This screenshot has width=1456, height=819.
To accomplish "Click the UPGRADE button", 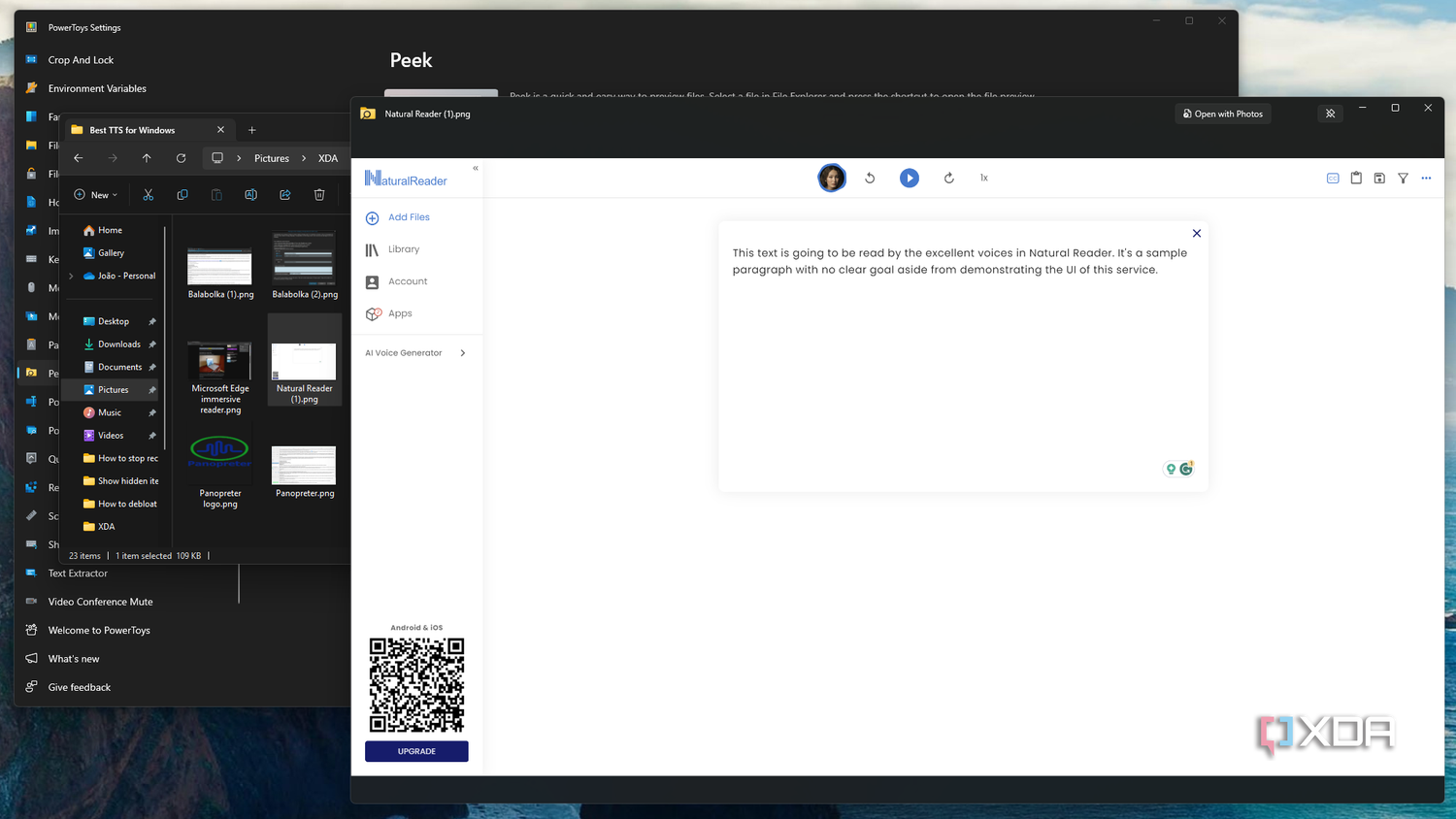I will pyautogui.click(x=416, y=751).
